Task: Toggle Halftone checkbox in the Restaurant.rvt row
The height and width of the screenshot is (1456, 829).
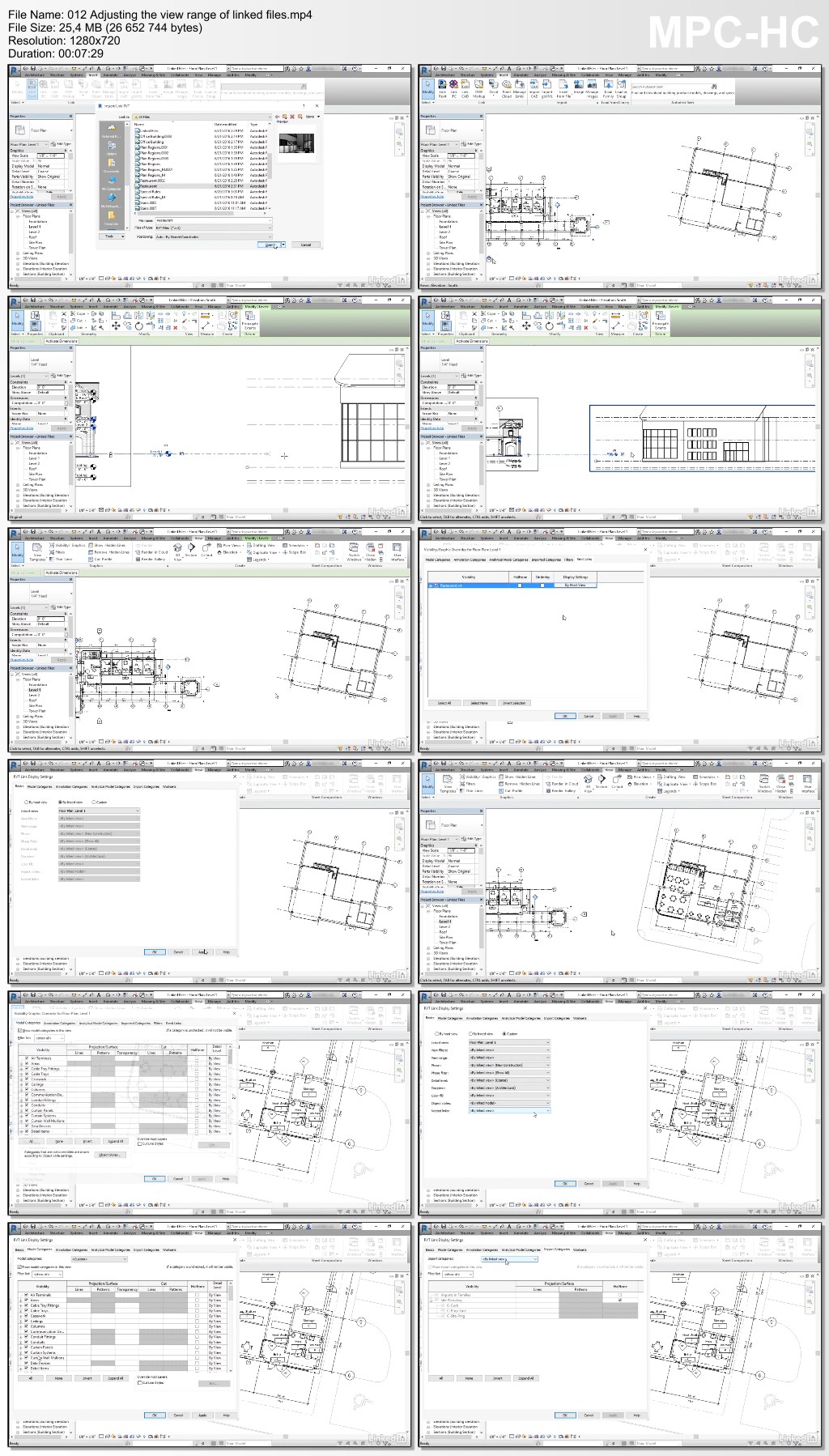Action: coord(520,585)
